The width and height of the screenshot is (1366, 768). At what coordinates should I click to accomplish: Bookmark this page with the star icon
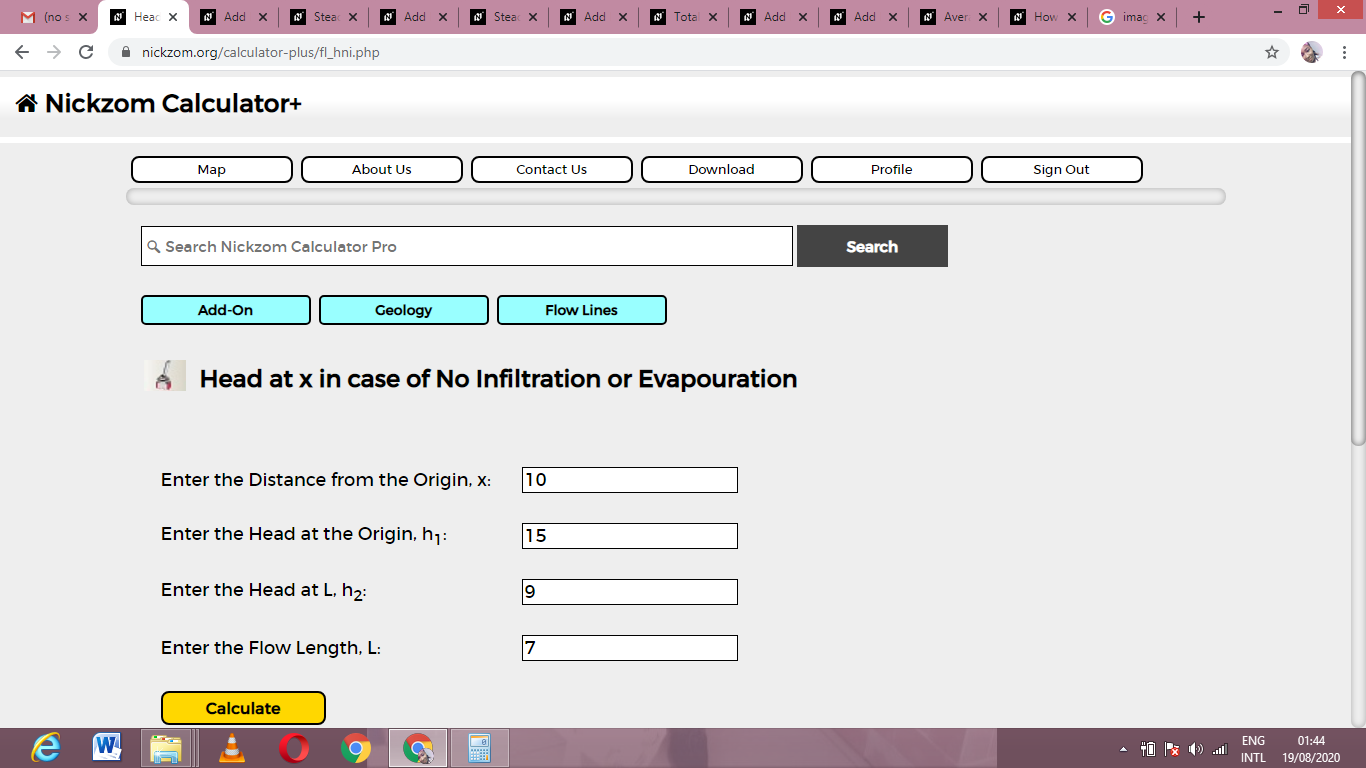1272,52
